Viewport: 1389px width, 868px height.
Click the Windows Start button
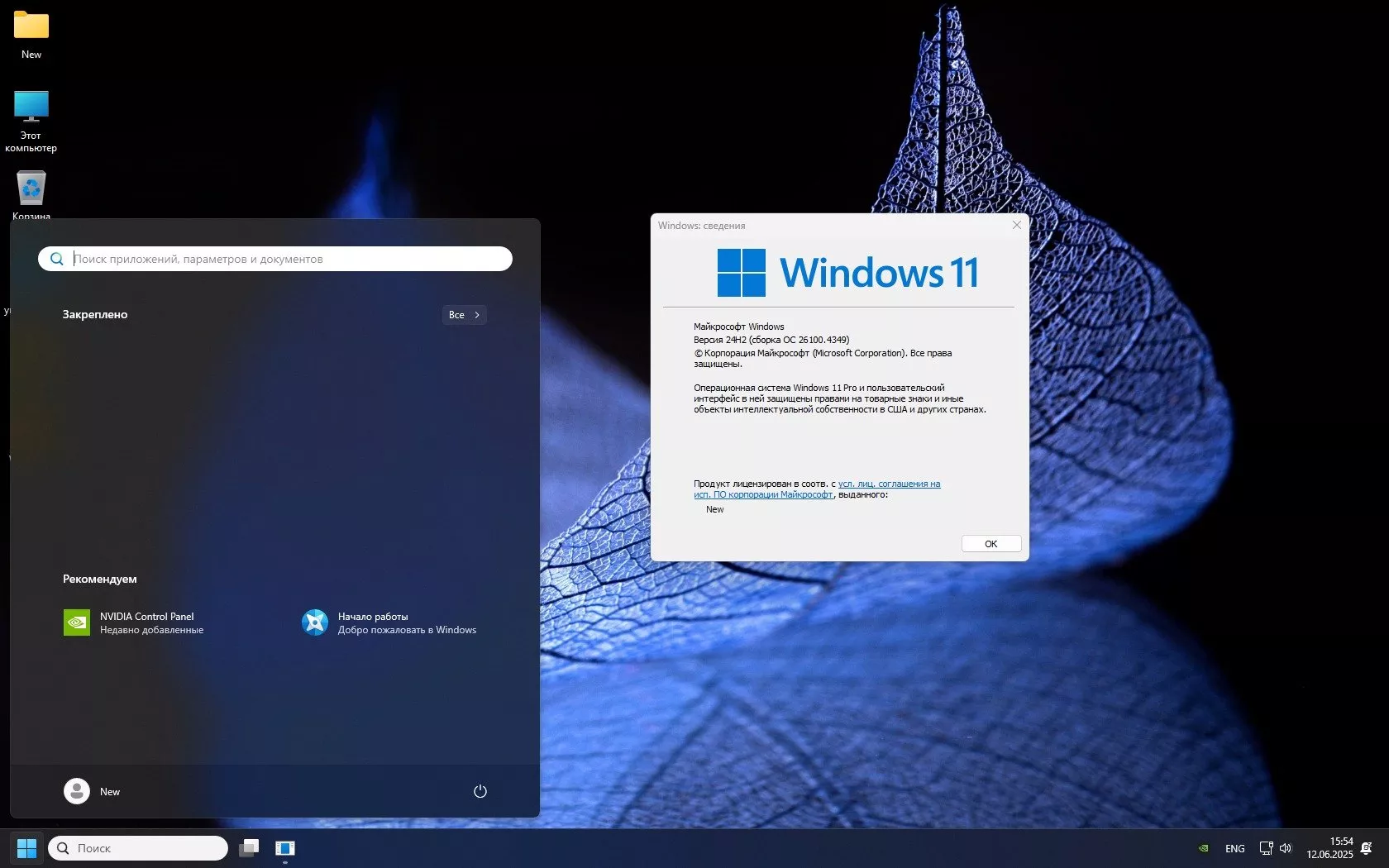[26, 848]
